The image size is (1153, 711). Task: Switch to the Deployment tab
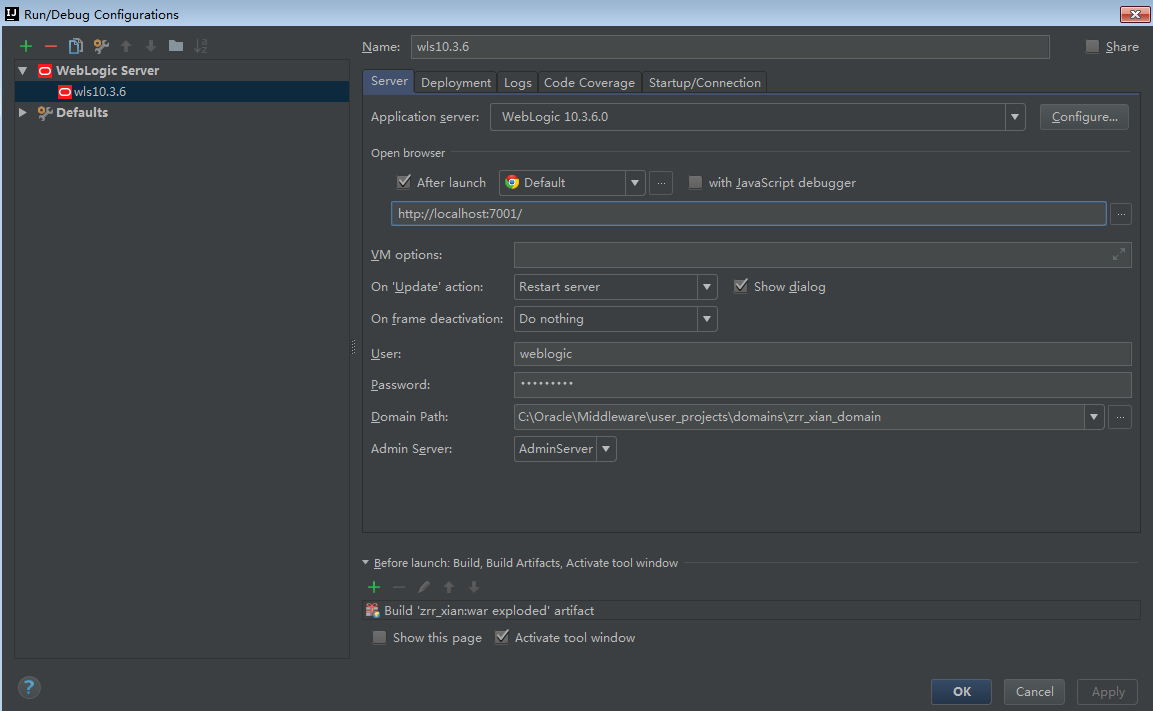tap(456, 82)
